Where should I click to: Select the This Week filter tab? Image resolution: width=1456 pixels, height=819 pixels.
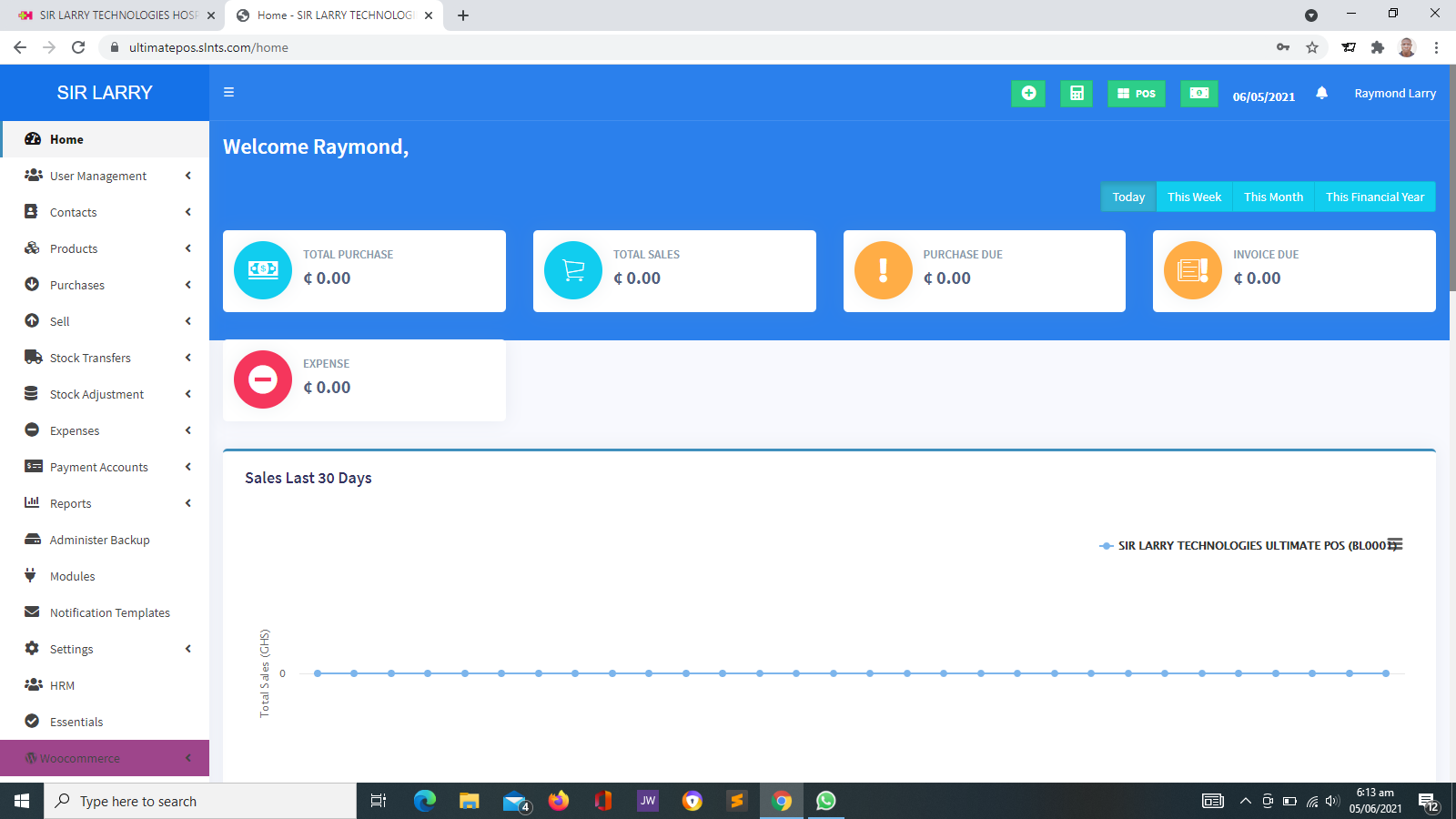(x=1194, y=197)
